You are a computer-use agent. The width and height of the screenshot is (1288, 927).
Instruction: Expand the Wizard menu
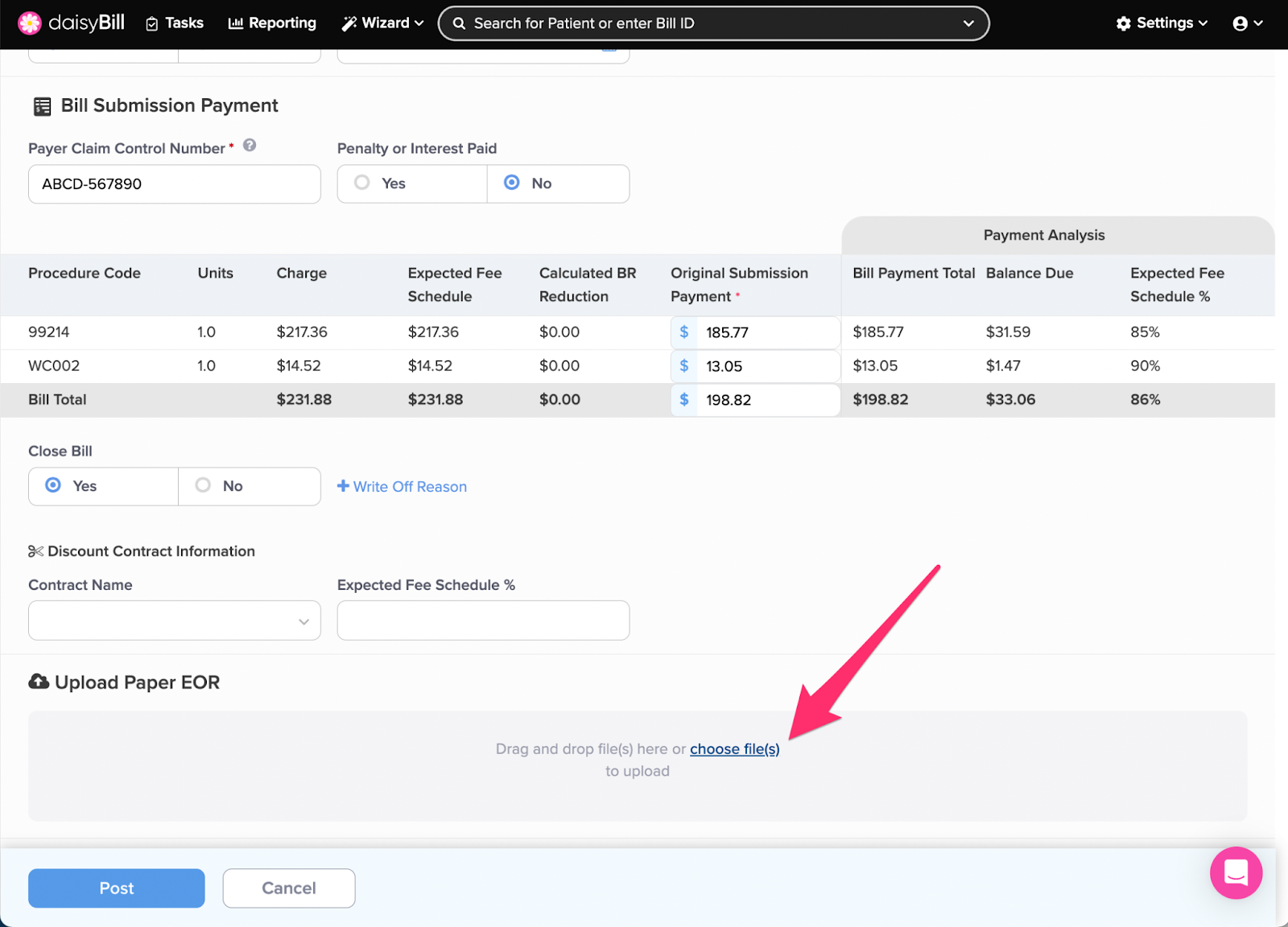click(383, 23)
